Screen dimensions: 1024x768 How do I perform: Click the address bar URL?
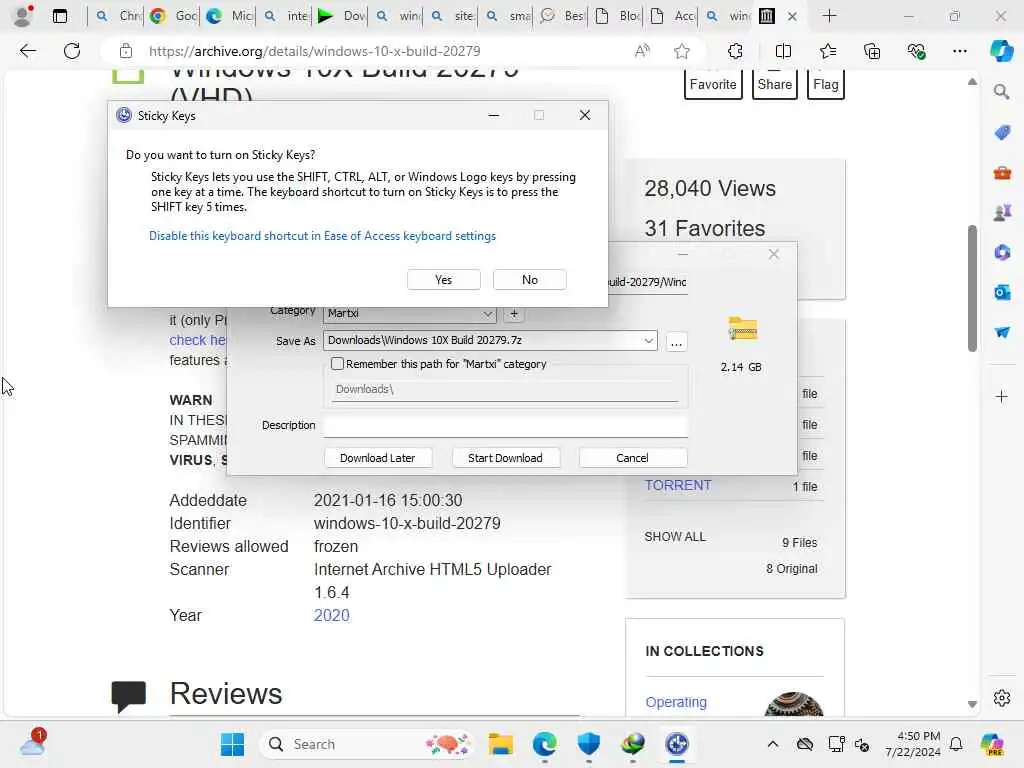point(314,51)
